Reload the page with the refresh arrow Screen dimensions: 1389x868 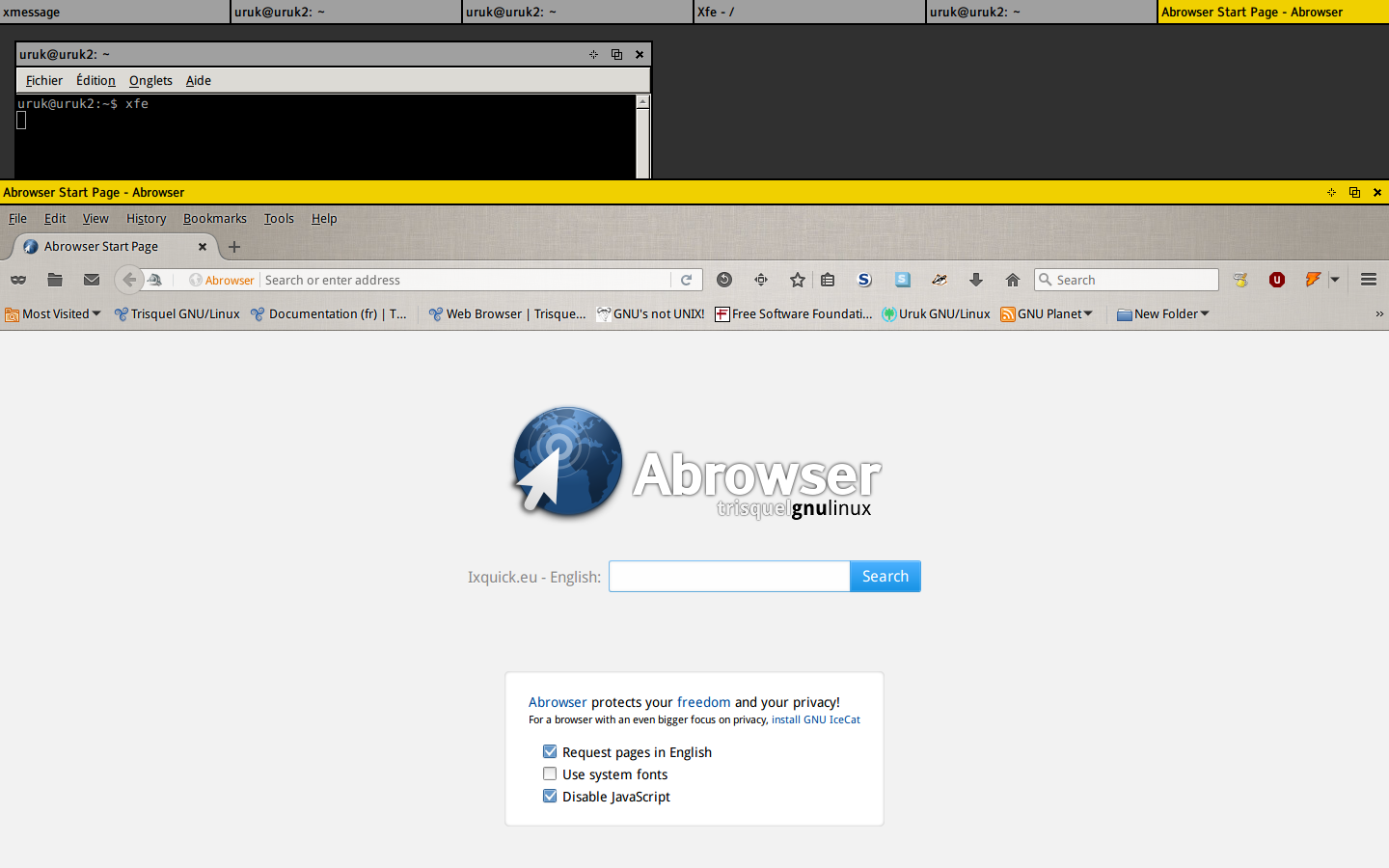pos(687,280)
